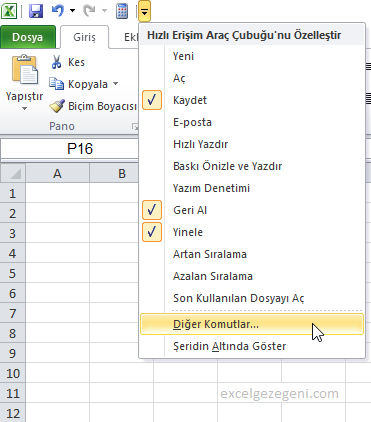371x422 pixels.
Task: Select Şeridin Altında Göster option
Action: [x=252, y=346]
